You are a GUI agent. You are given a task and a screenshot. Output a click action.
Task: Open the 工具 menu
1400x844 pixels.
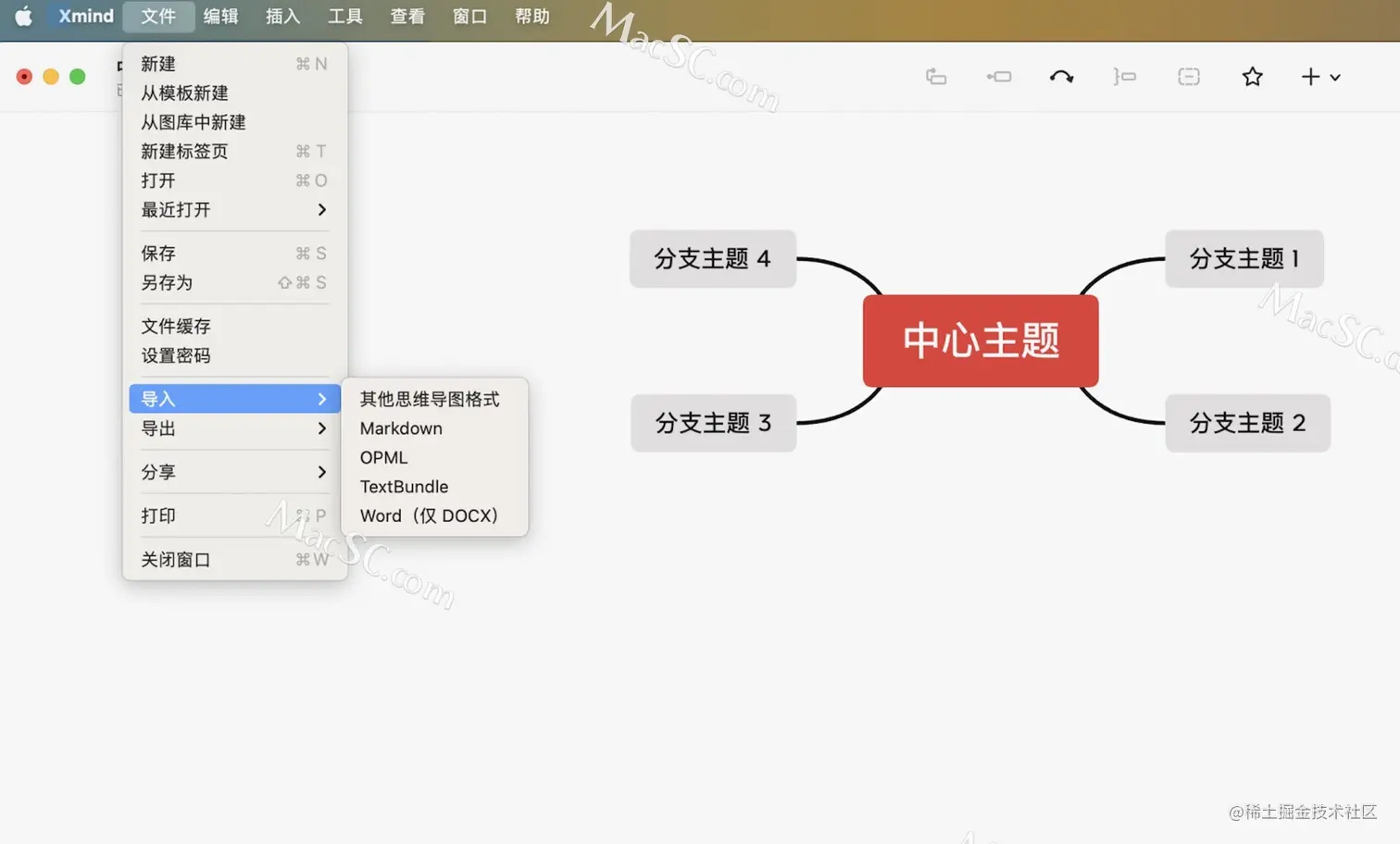point(345,16)
